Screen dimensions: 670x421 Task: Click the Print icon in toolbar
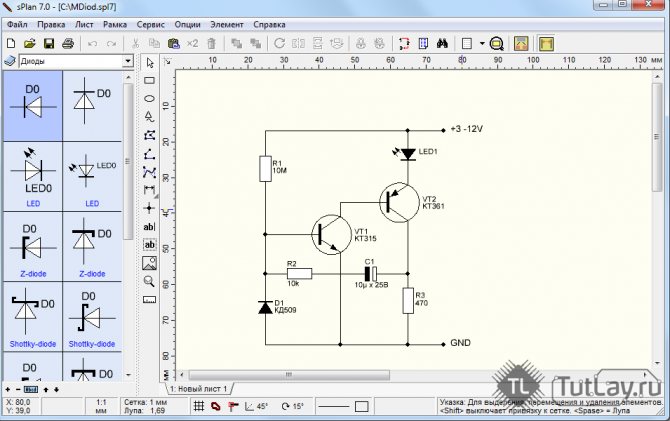coord(68,44)
